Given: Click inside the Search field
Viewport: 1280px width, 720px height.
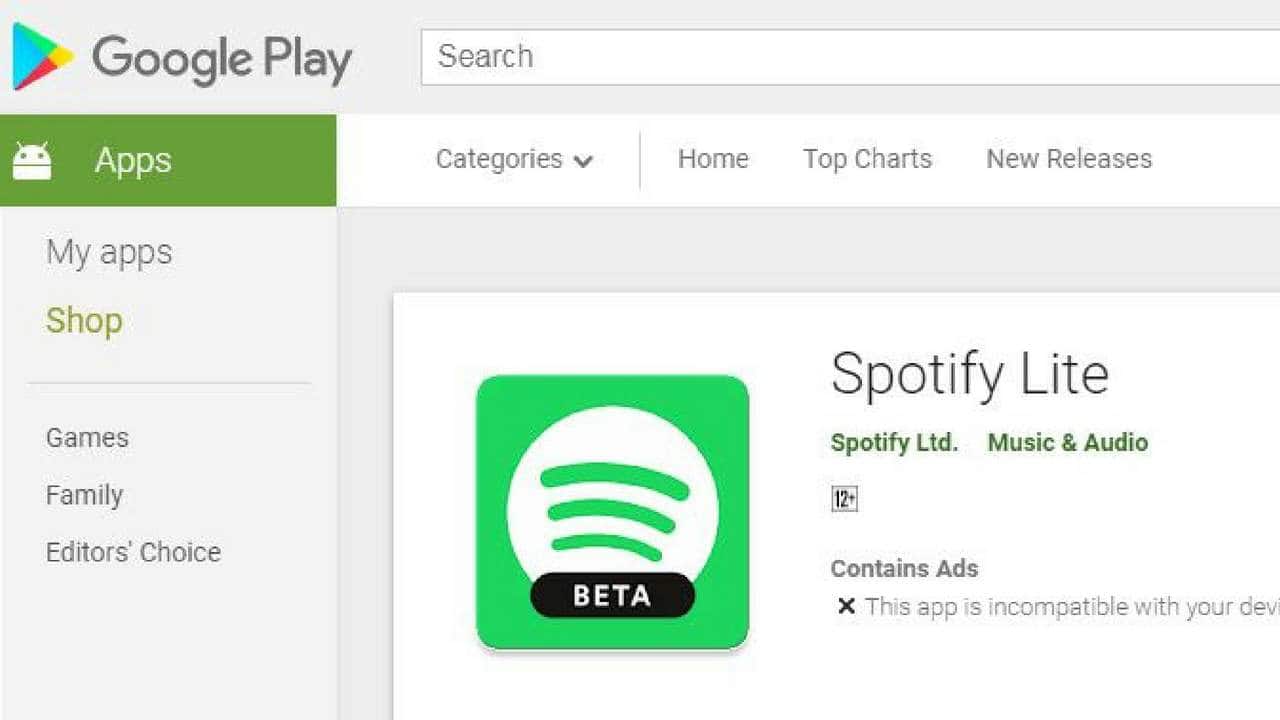Looking at the screenshot, I should [x=700, y=57].
